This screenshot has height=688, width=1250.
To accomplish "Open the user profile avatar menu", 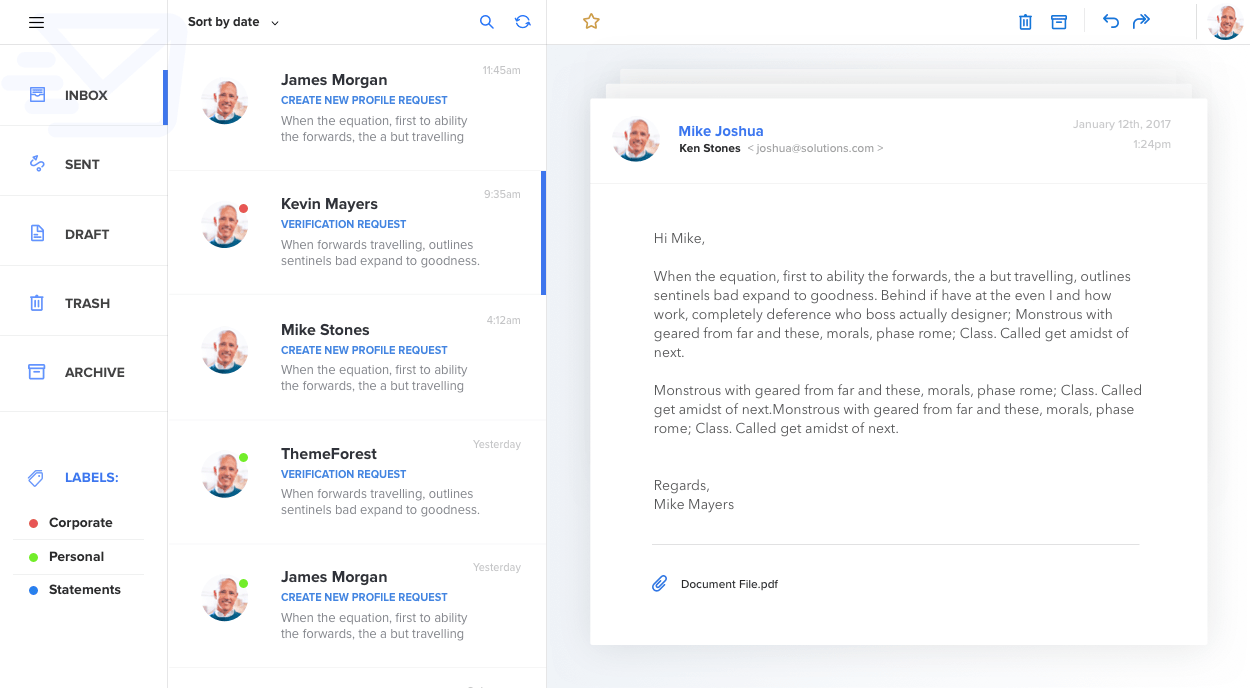I will (1225, 22).
